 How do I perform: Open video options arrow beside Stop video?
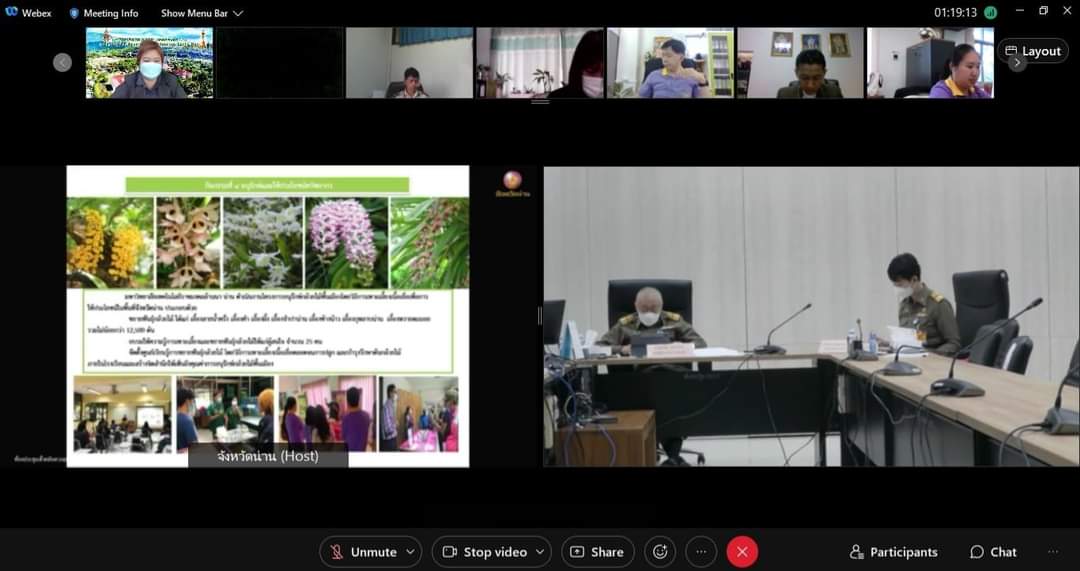click(x=540, y=552)
